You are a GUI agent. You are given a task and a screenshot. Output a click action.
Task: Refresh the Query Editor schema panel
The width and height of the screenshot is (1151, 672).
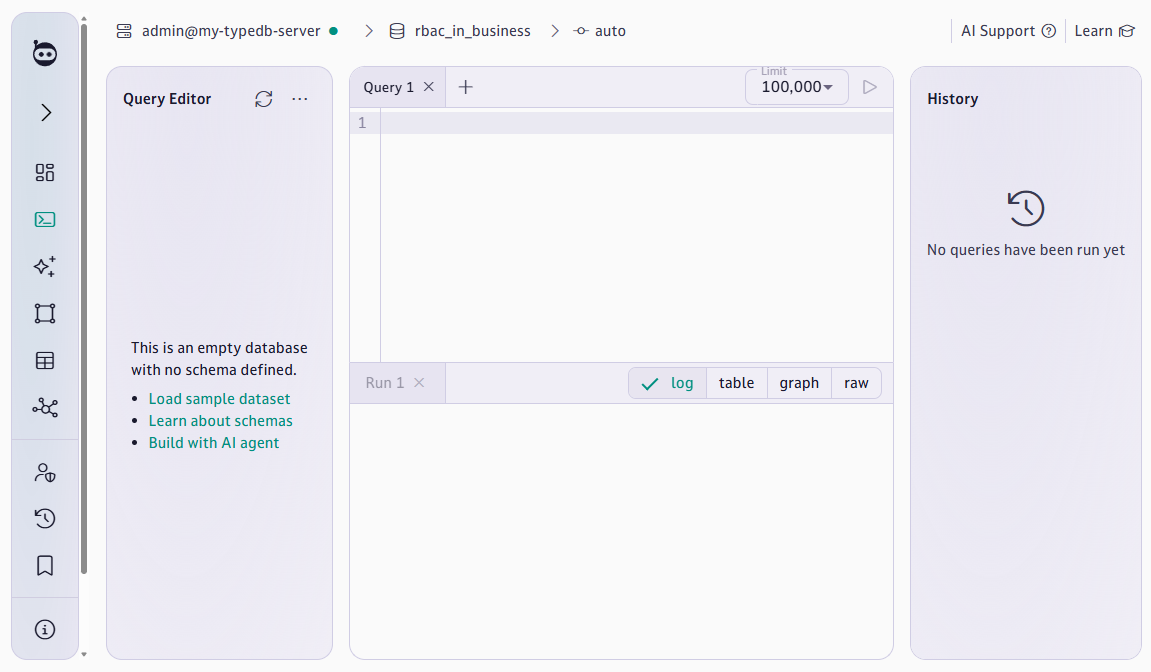(264, 99)
